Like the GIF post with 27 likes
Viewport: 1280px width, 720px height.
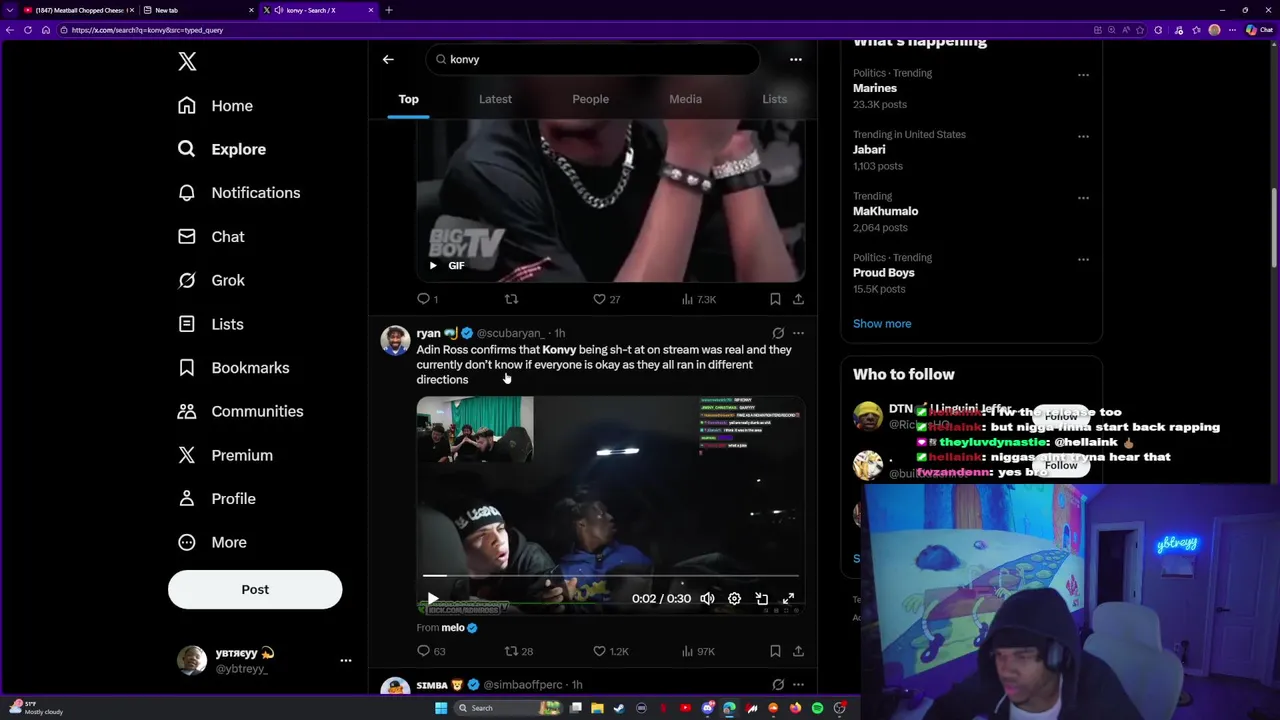606,299
